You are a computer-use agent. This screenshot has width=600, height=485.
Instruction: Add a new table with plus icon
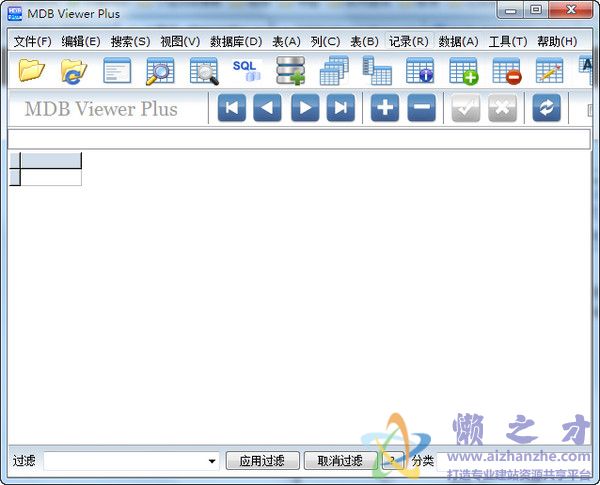point(463,71)
